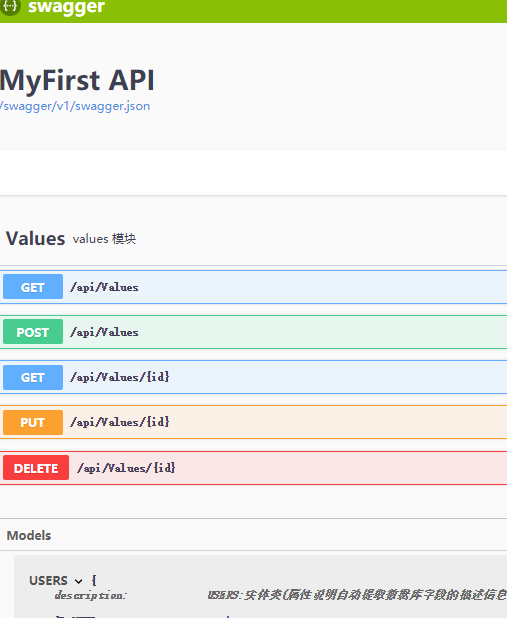This screenshot has width=507, height=618.
Task: Click the PUT method badge
Action: click(x=33, y=422)
